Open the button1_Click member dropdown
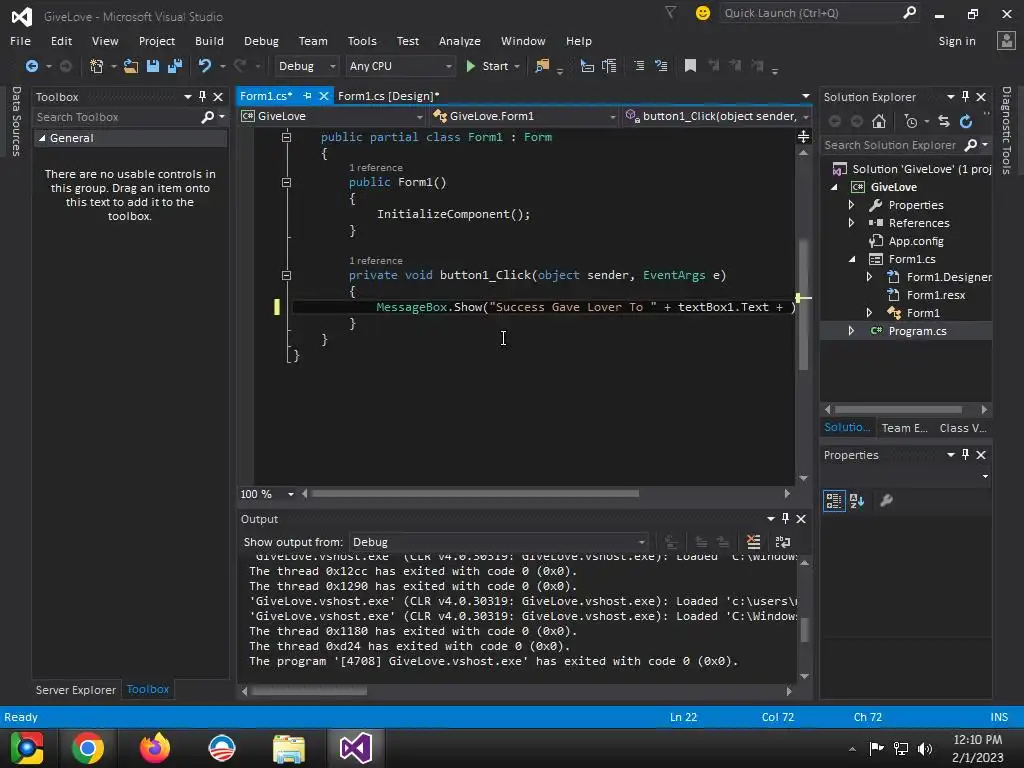 (717, 116)
